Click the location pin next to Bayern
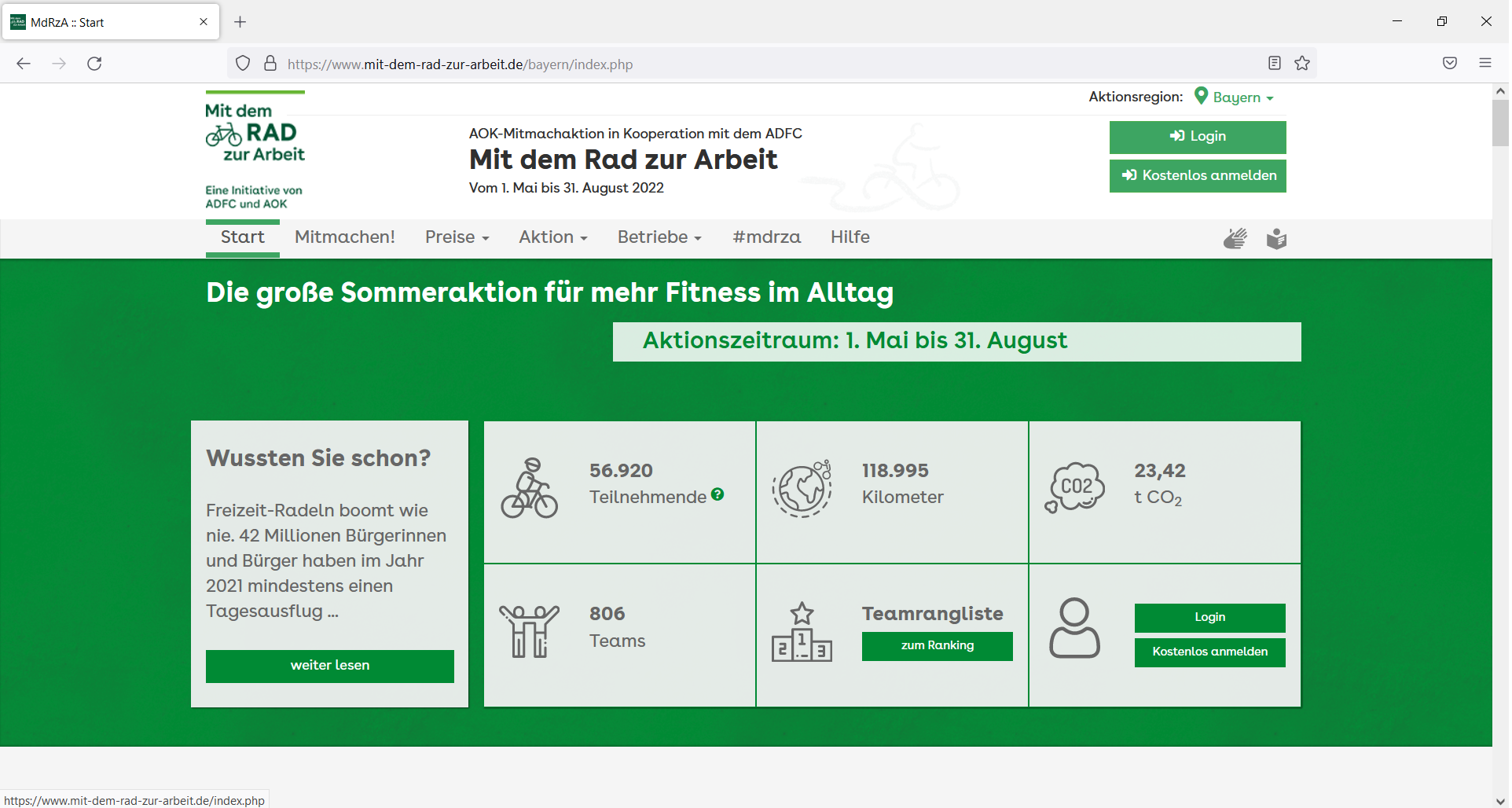 [1201, 96]
